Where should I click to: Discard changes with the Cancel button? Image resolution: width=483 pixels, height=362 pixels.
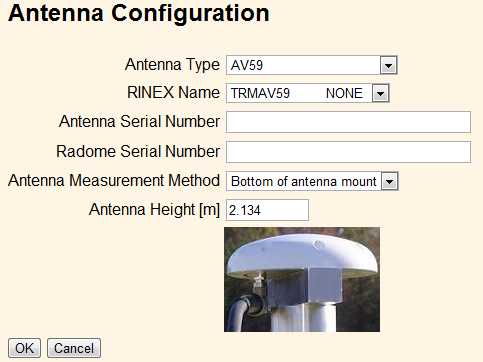74,348
